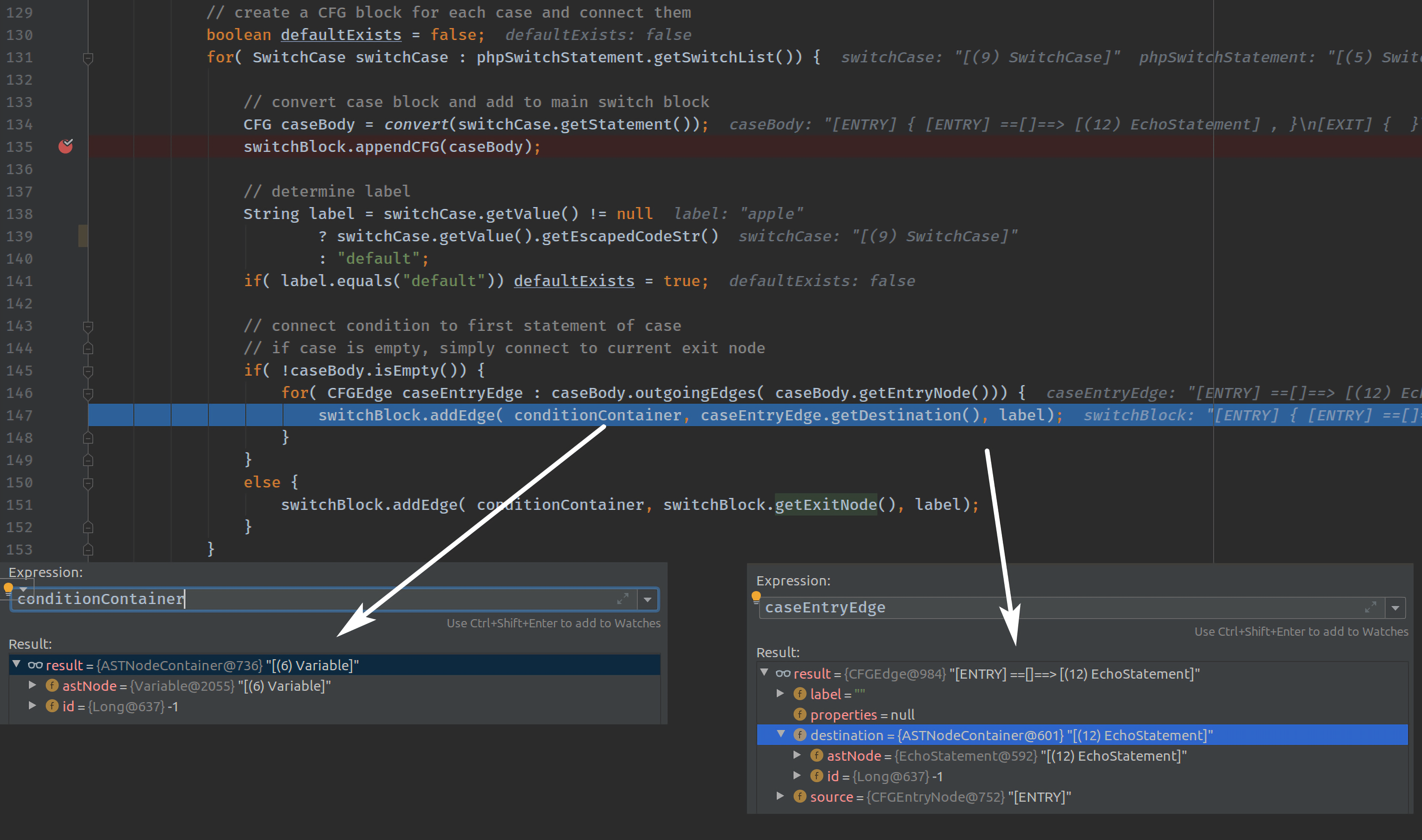Image resolution: width=1422 pixels, height=840 pixels.
Task: Click the glasses icon on CFGEdge@984 result
Action: (x=783, y=674)
